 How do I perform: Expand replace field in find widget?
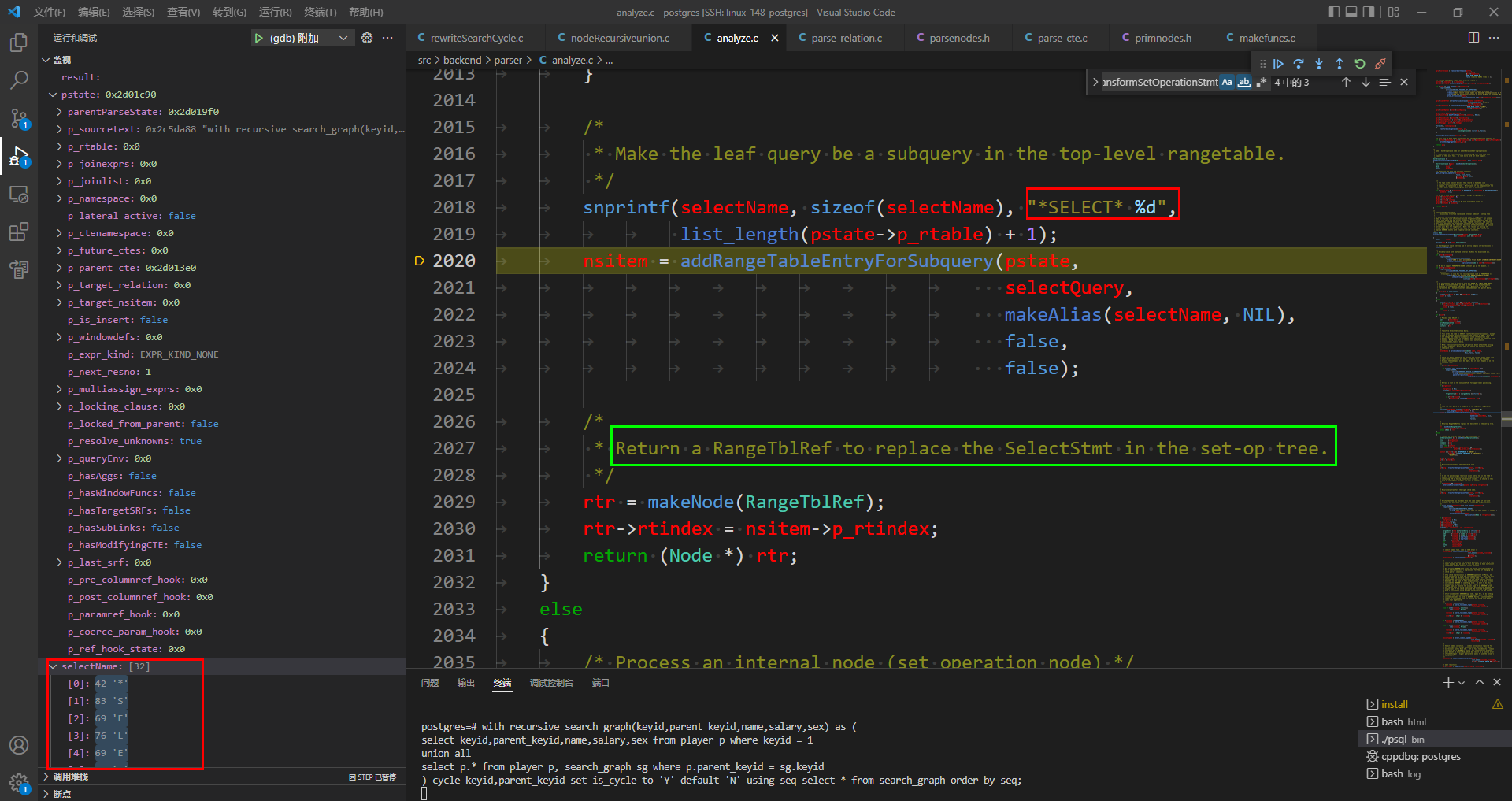(x=1095, y=82)
